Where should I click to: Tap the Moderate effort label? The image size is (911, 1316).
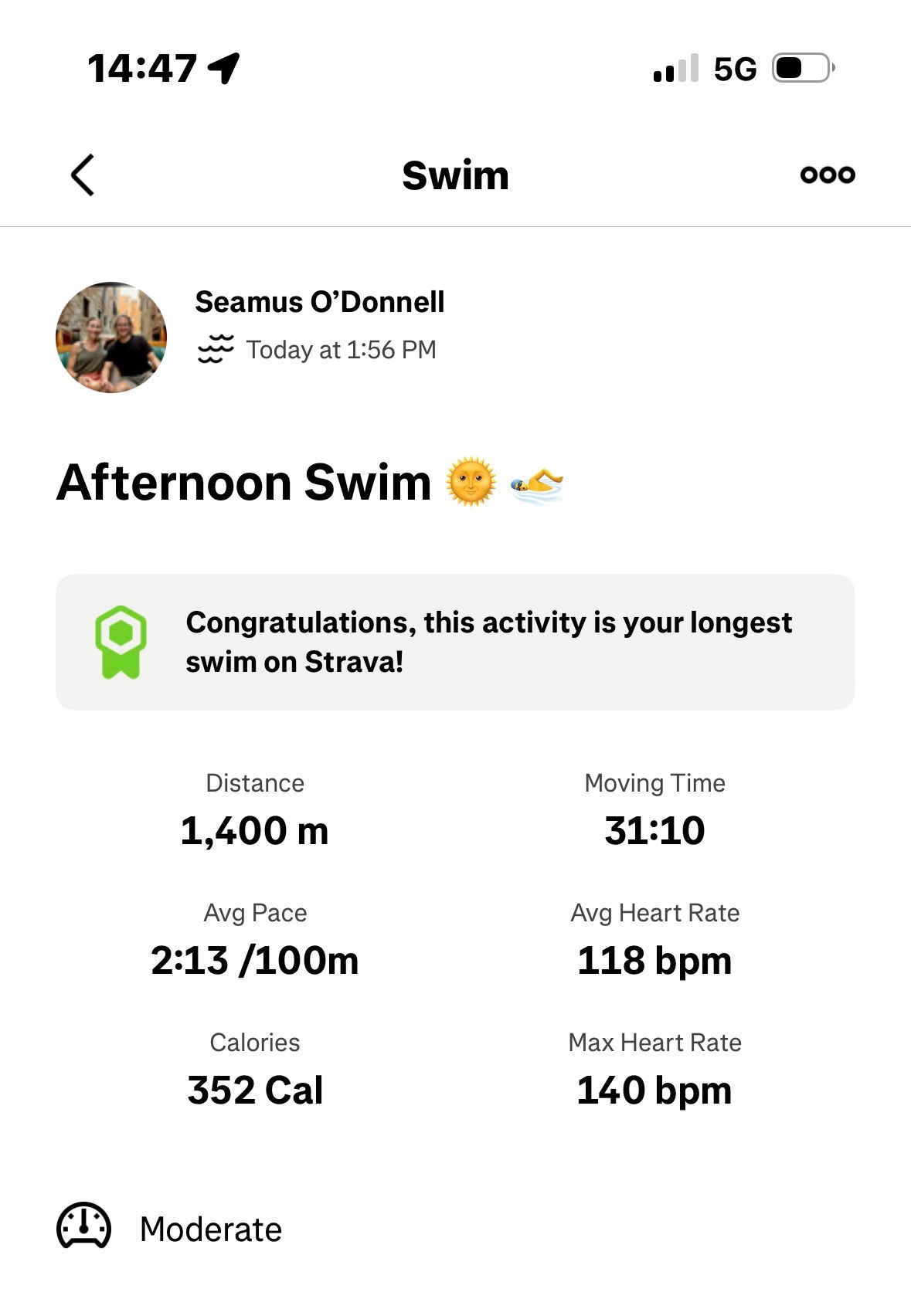click(x=211, y=1230)
